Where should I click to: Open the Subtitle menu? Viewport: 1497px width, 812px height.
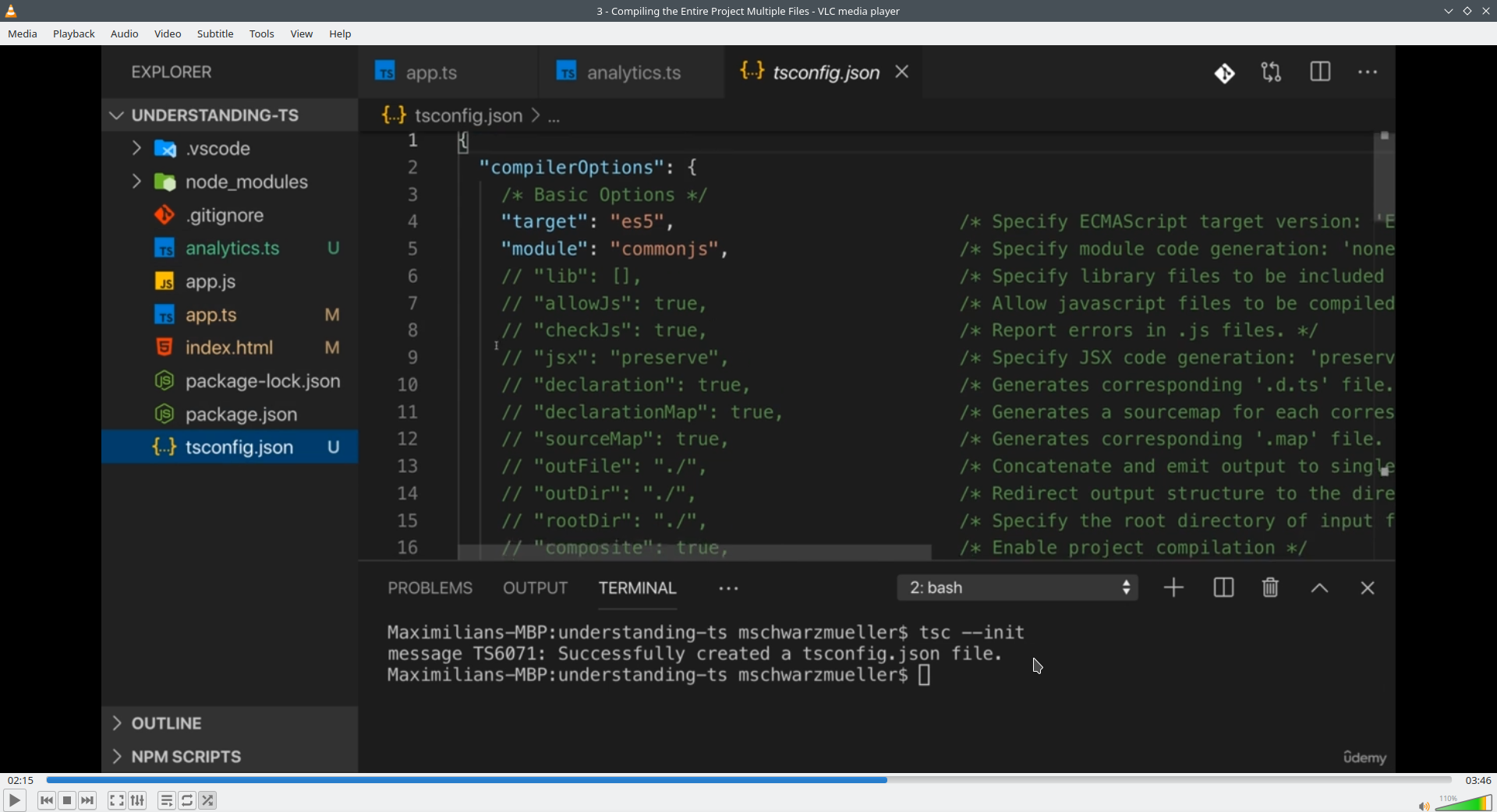tap(215, 34)
